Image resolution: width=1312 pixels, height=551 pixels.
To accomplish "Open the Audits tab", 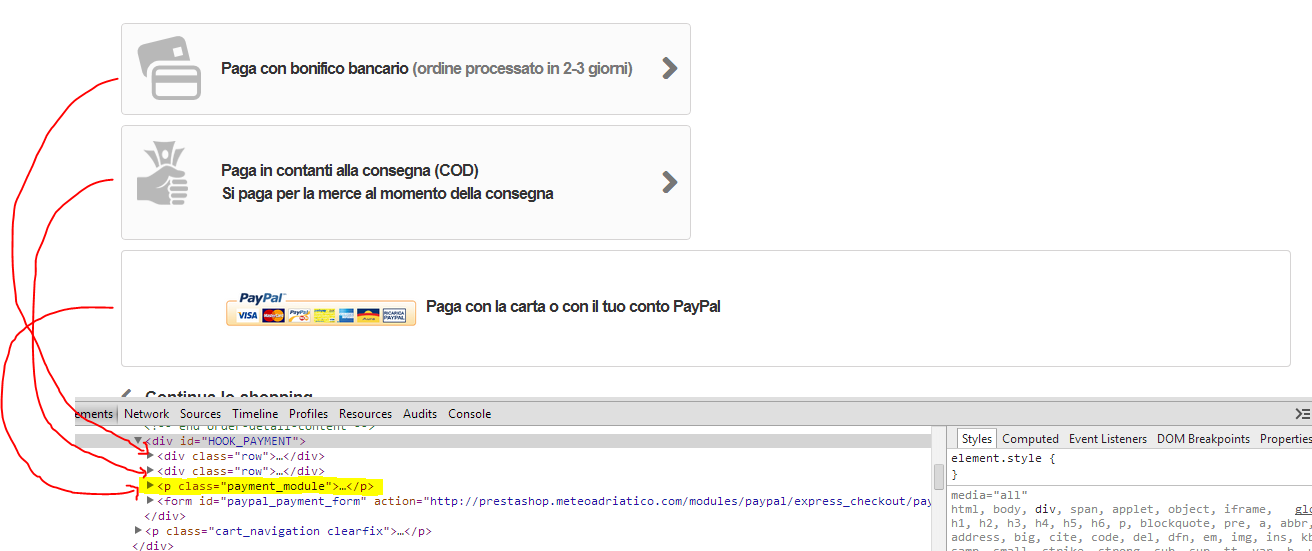I will (420, 414).
